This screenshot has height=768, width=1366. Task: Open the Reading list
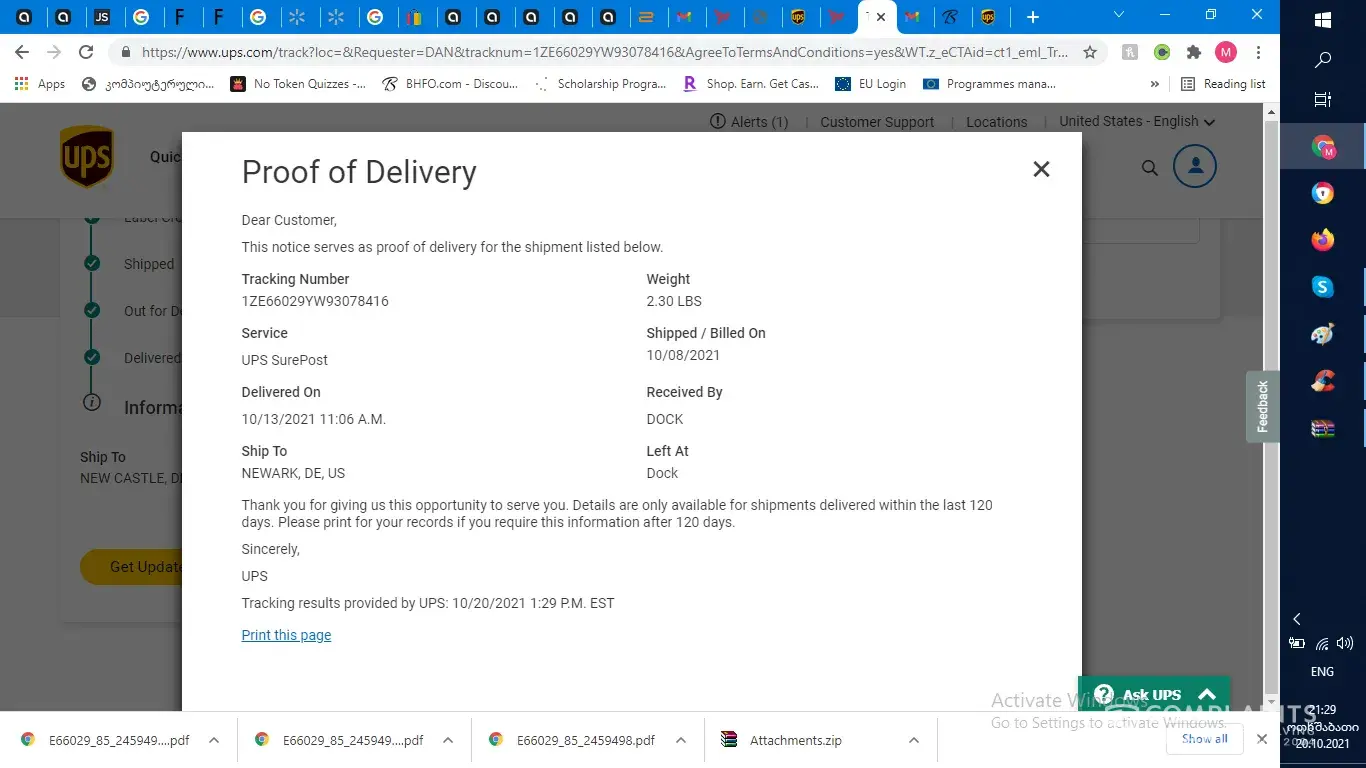click(1223, 84)
